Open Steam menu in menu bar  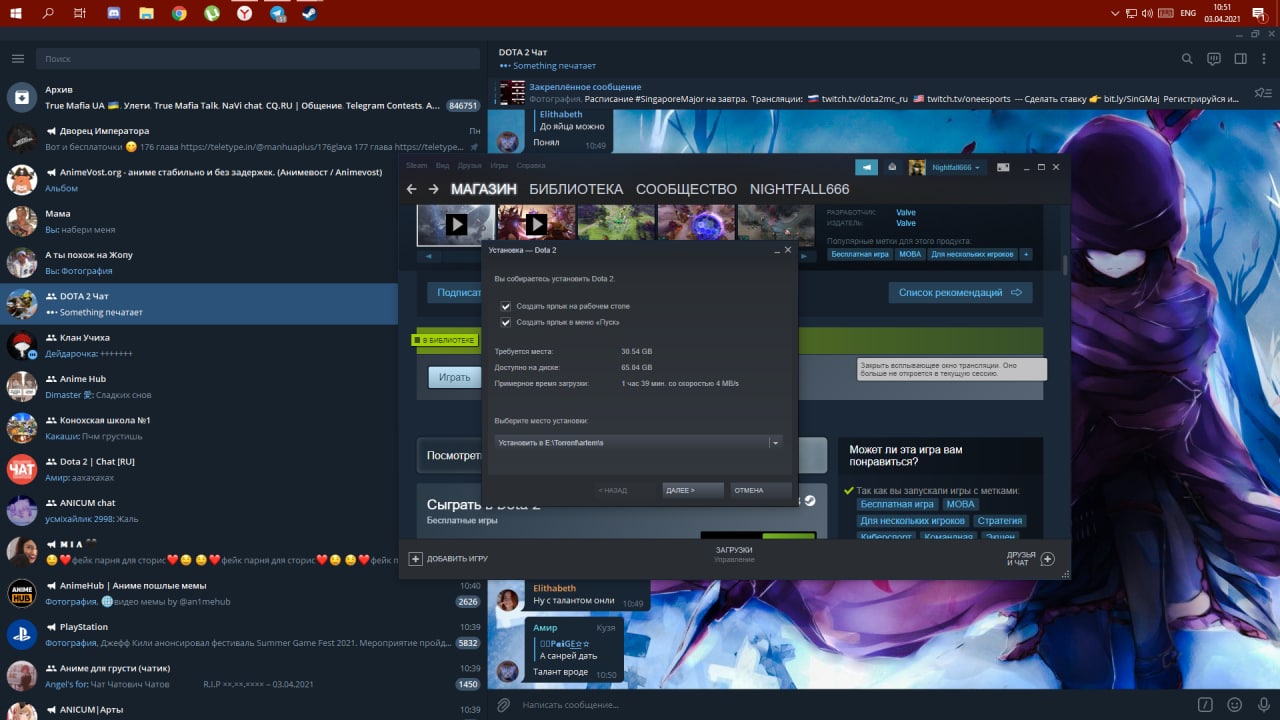(416, 165)
